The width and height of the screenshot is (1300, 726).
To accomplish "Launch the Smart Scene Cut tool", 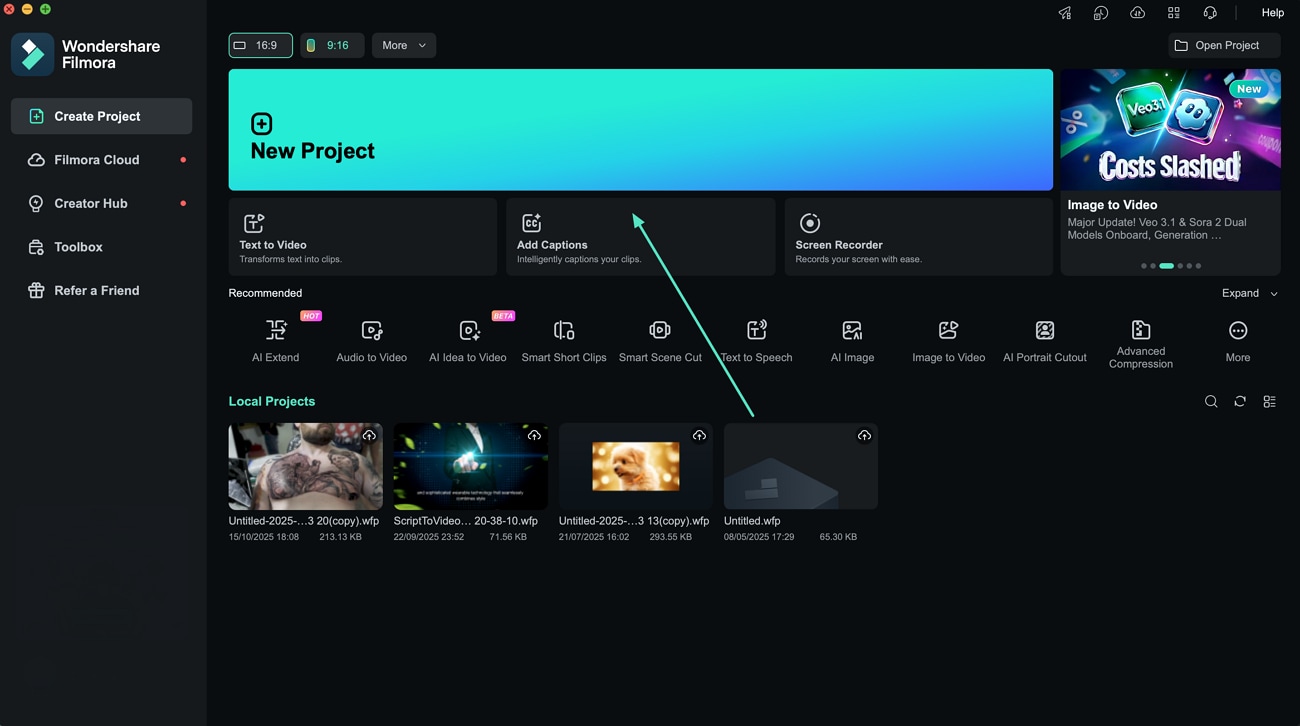I will pos(660,342).
